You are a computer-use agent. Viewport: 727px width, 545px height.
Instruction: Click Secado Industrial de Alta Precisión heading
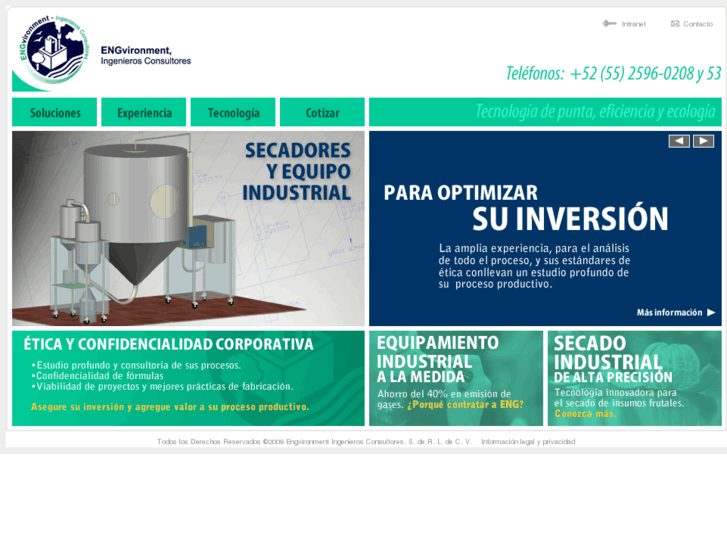tap(613, 360)
